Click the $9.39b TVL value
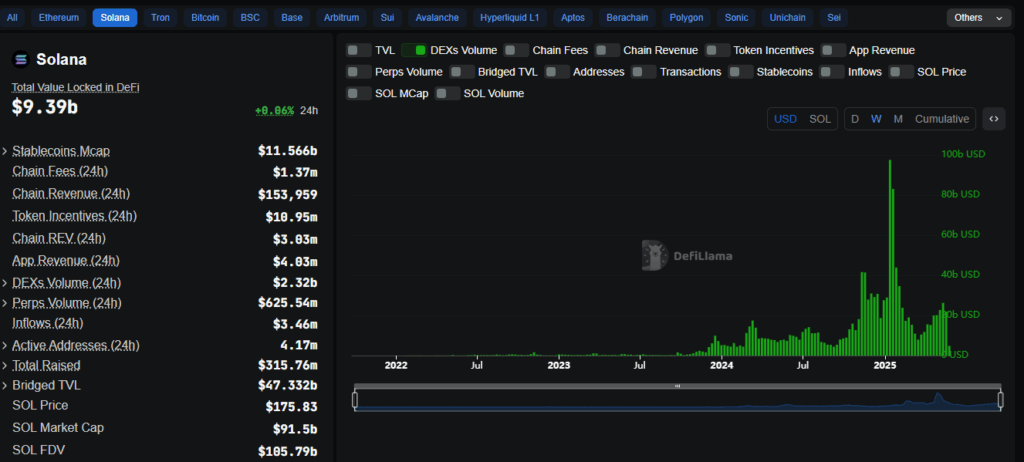 coord(44,108)
